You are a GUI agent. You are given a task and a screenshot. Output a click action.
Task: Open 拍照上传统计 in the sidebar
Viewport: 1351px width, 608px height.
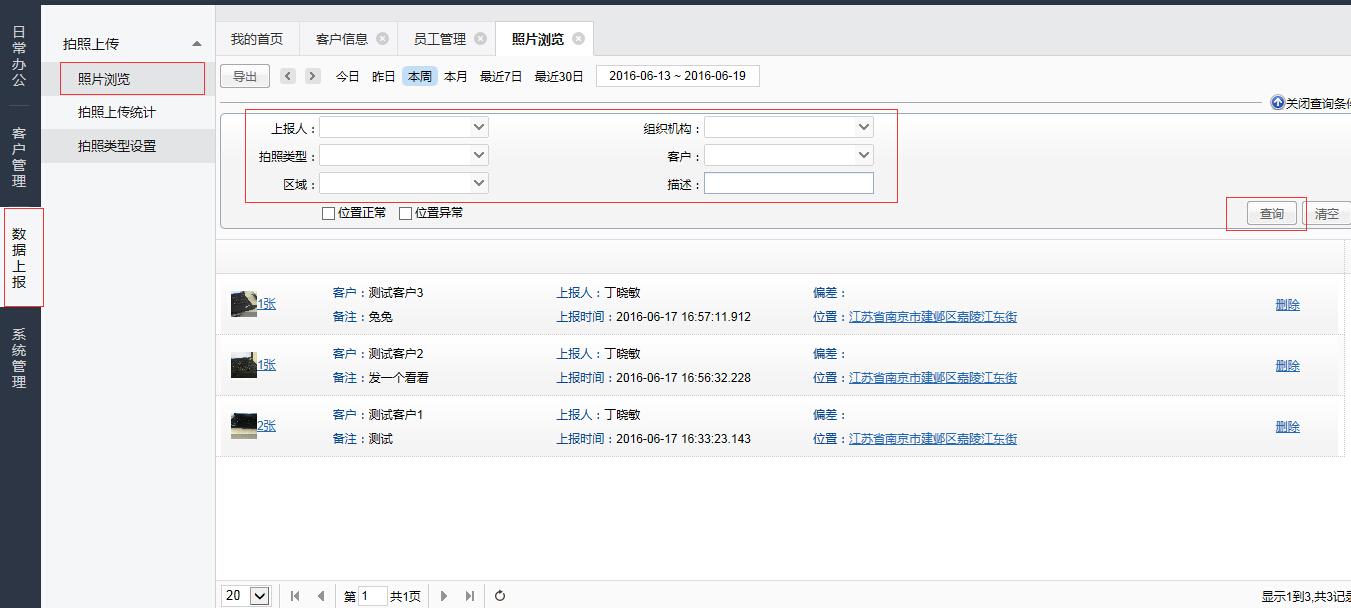(x=117, y=112)
